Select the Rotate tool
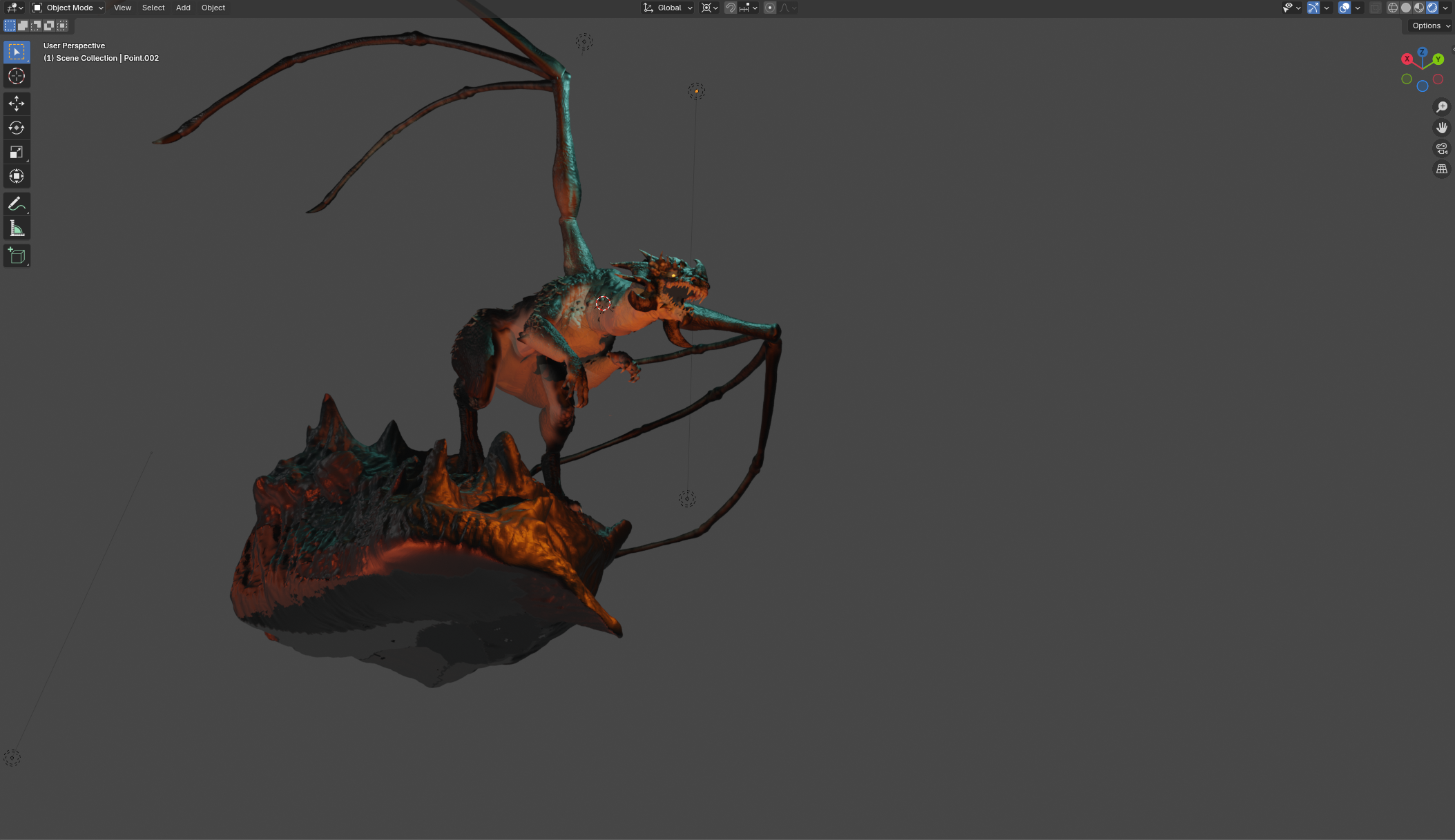Image resolution: width=1455 pixels, height=840 pixels. coord(17,128)
